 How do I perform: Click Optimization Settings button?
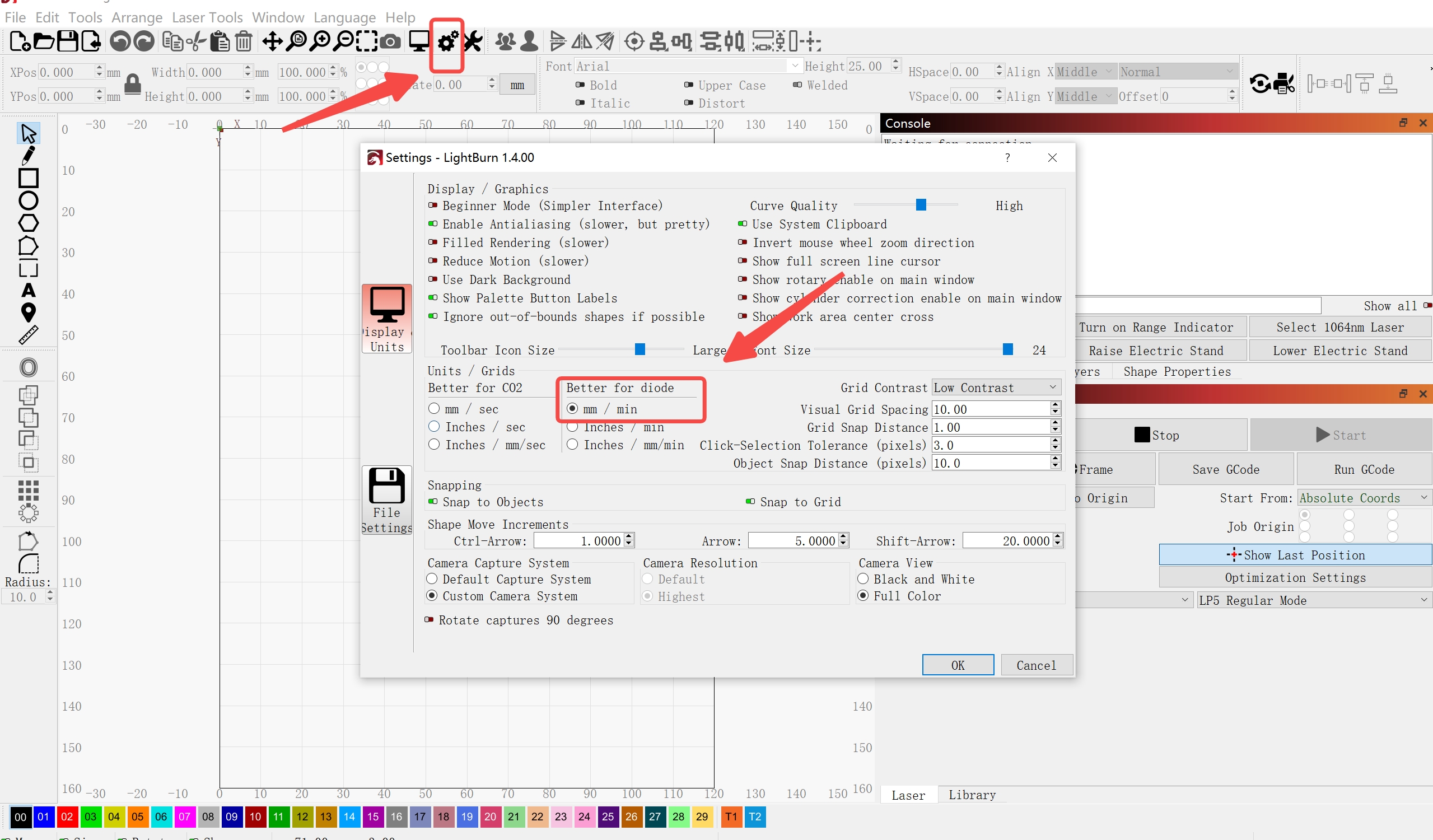coord(1295,577)
